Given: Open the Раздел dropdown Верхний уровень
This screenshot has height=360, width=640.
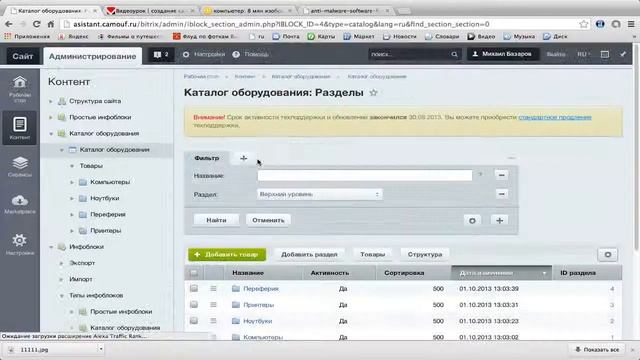Looking at the screenshot, I should [x=320, y=194].
